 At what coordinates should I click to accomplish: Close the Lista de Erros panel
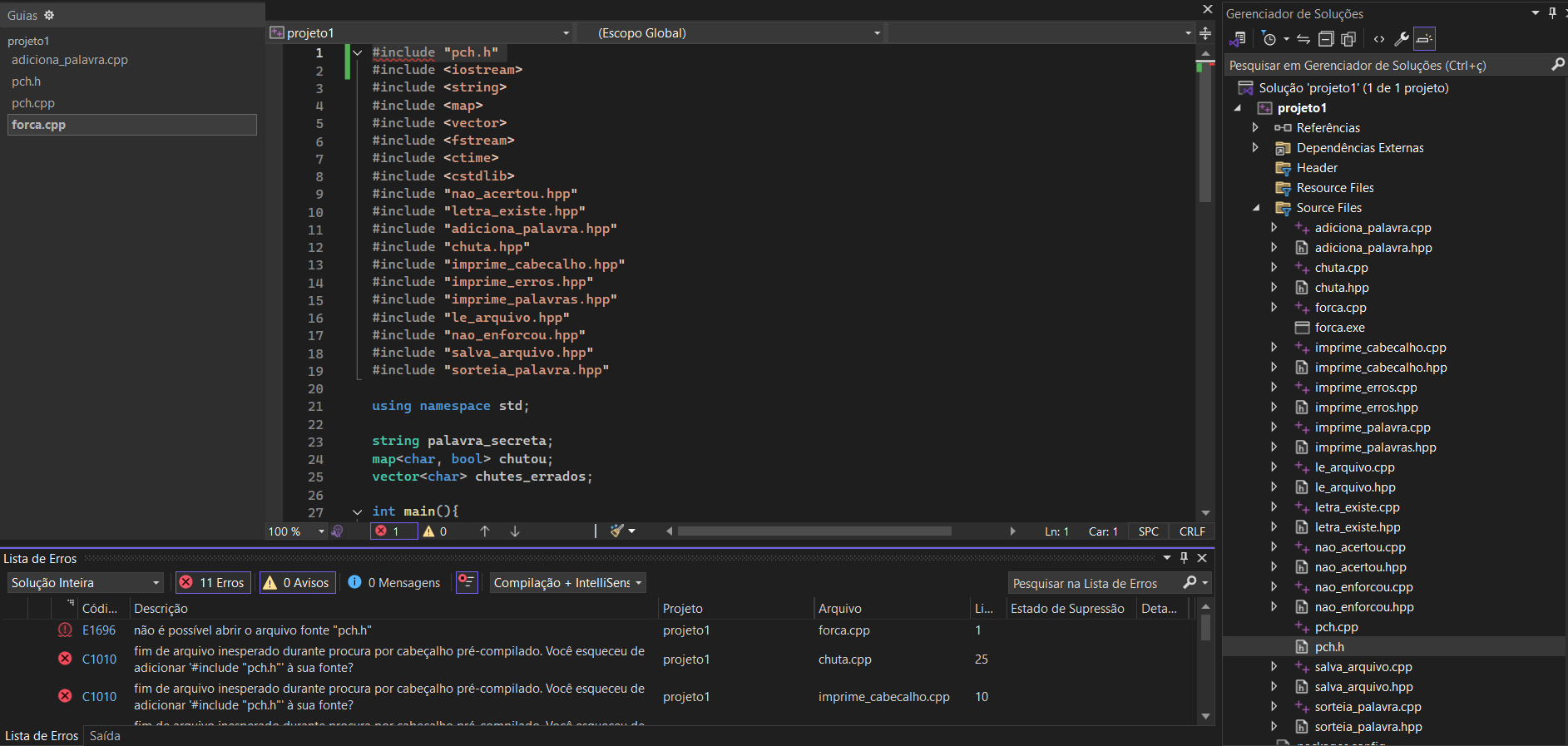coord(1202,558)
